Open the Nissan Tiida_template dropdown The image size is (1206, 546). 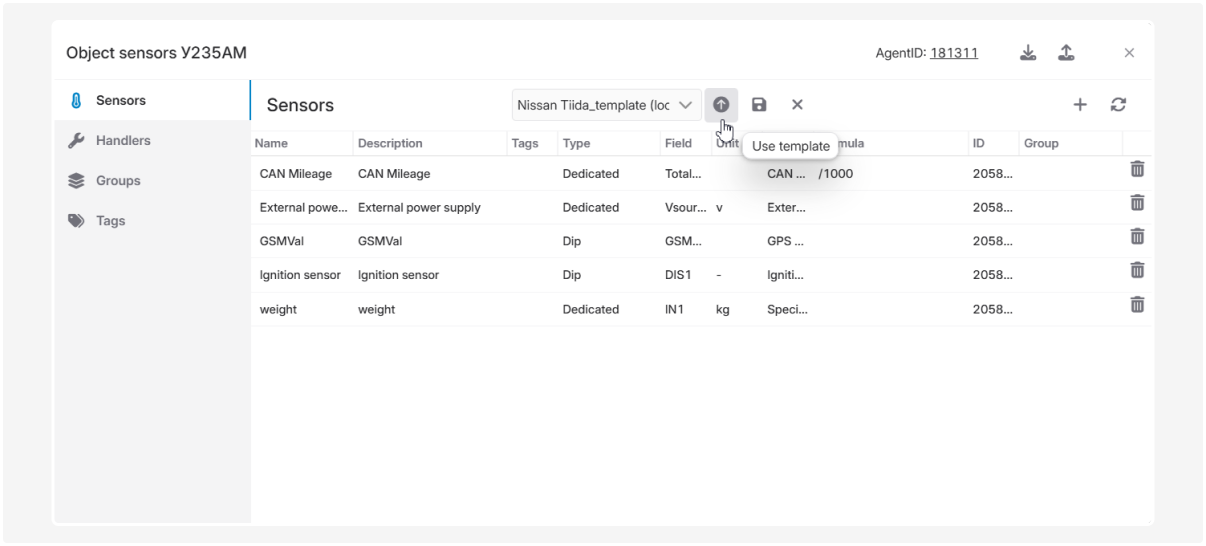pyautogui.click(x=606, y=105)
